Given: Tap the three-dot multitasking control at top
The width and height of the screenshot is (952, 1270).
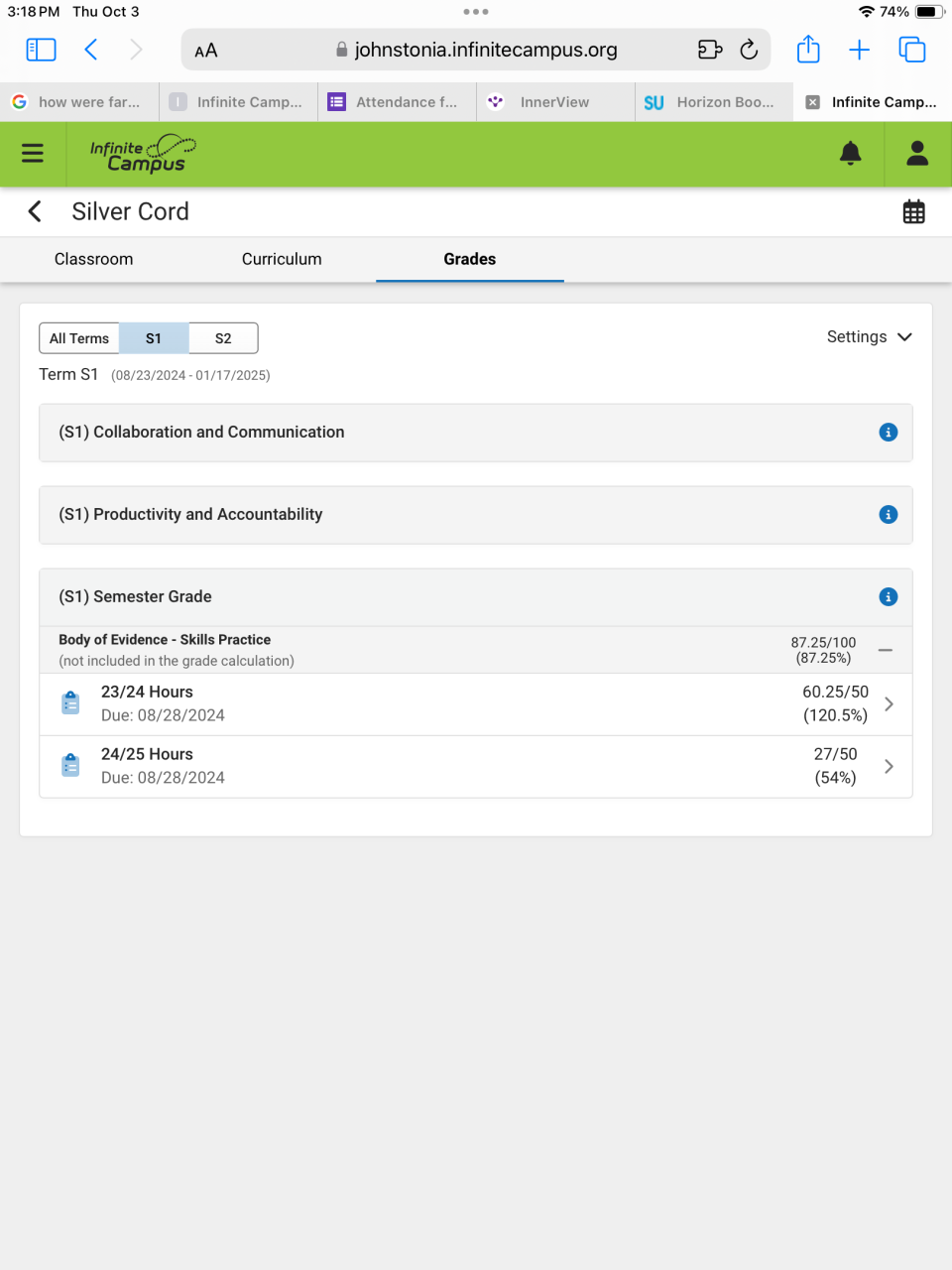Looking at the screenshot, I should pyautogui.click(x=476, y=12).
